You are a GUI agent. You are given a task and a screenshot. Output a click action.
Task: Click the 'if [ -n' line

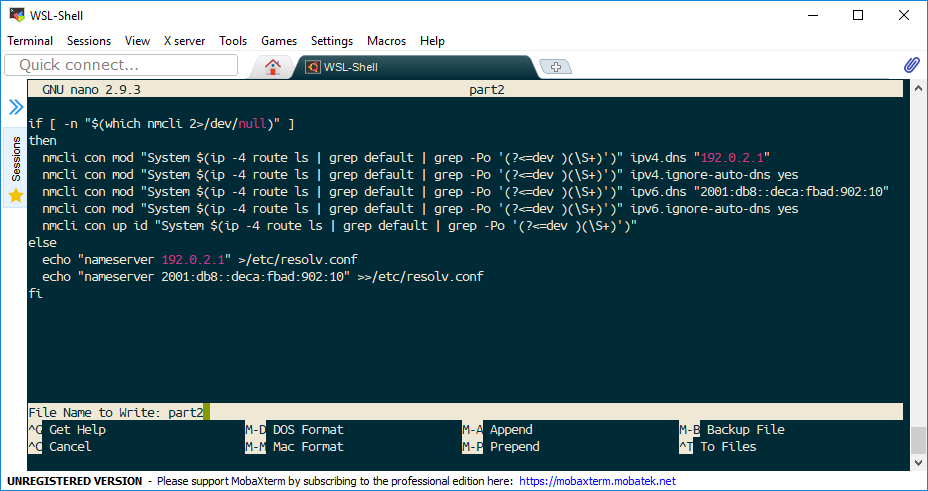pyautogui.click(x=162, y=124)
